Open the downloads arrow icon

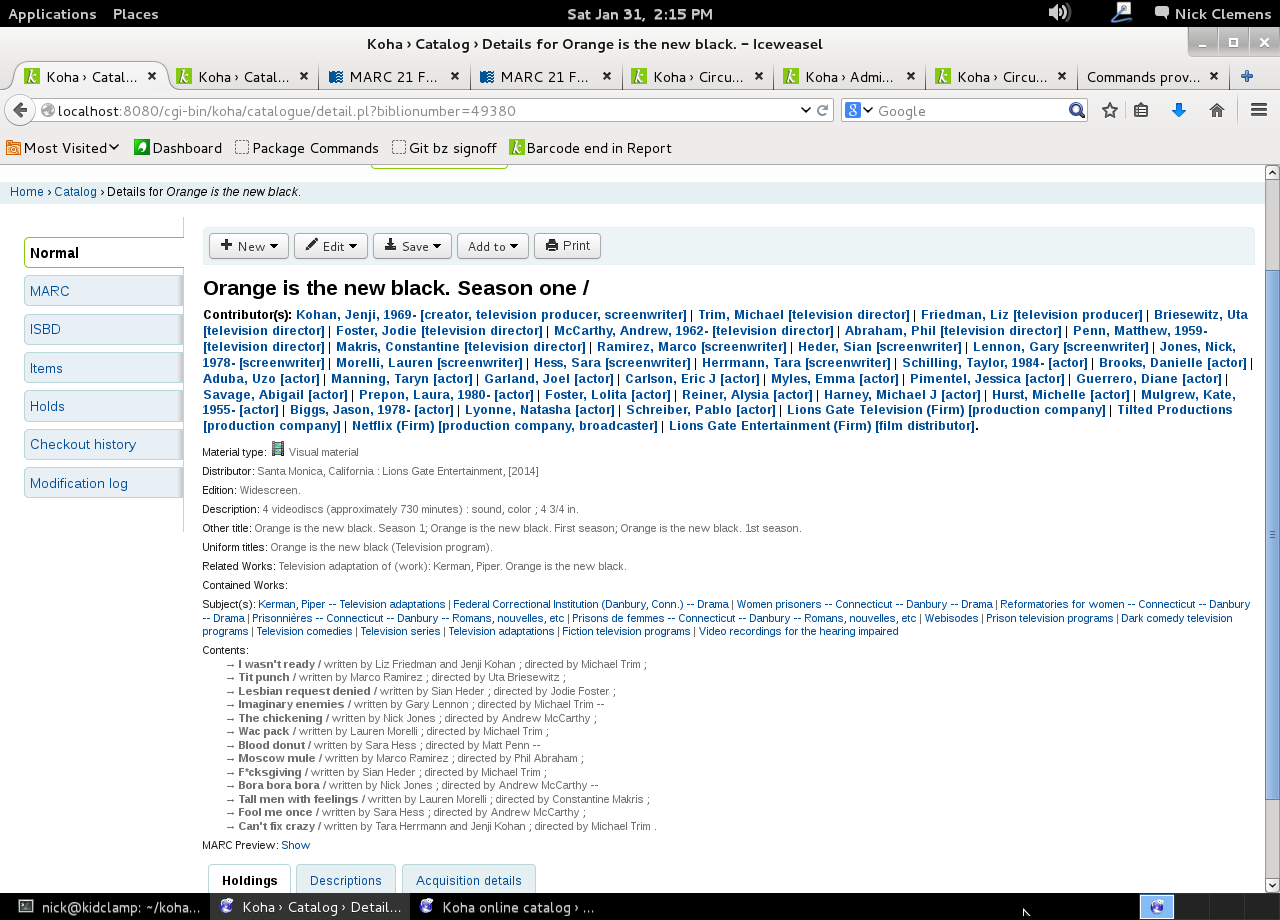[1179, 110]
